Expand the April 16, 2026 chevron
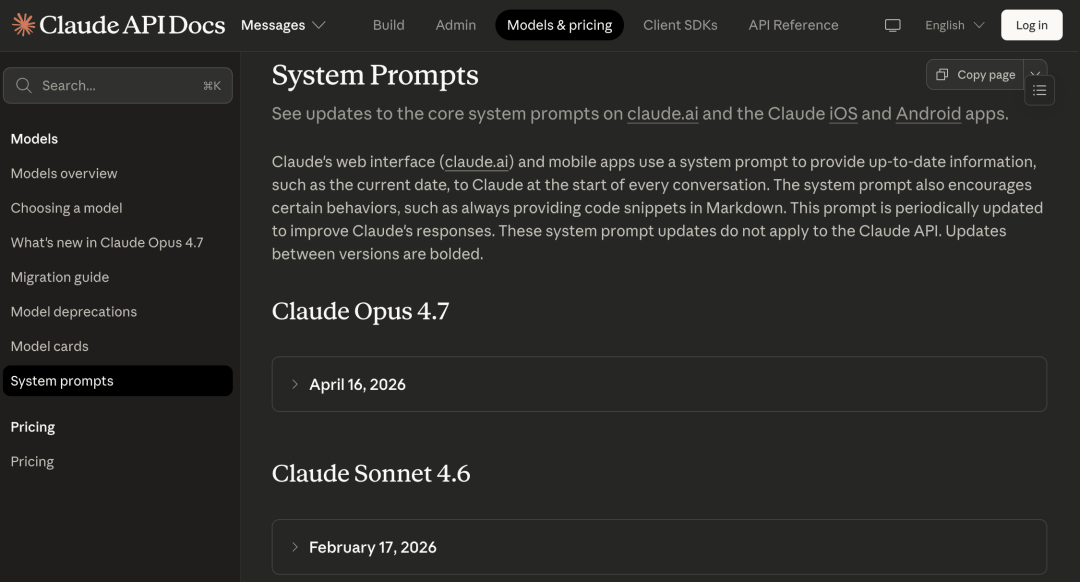 [x=295, y=384]
